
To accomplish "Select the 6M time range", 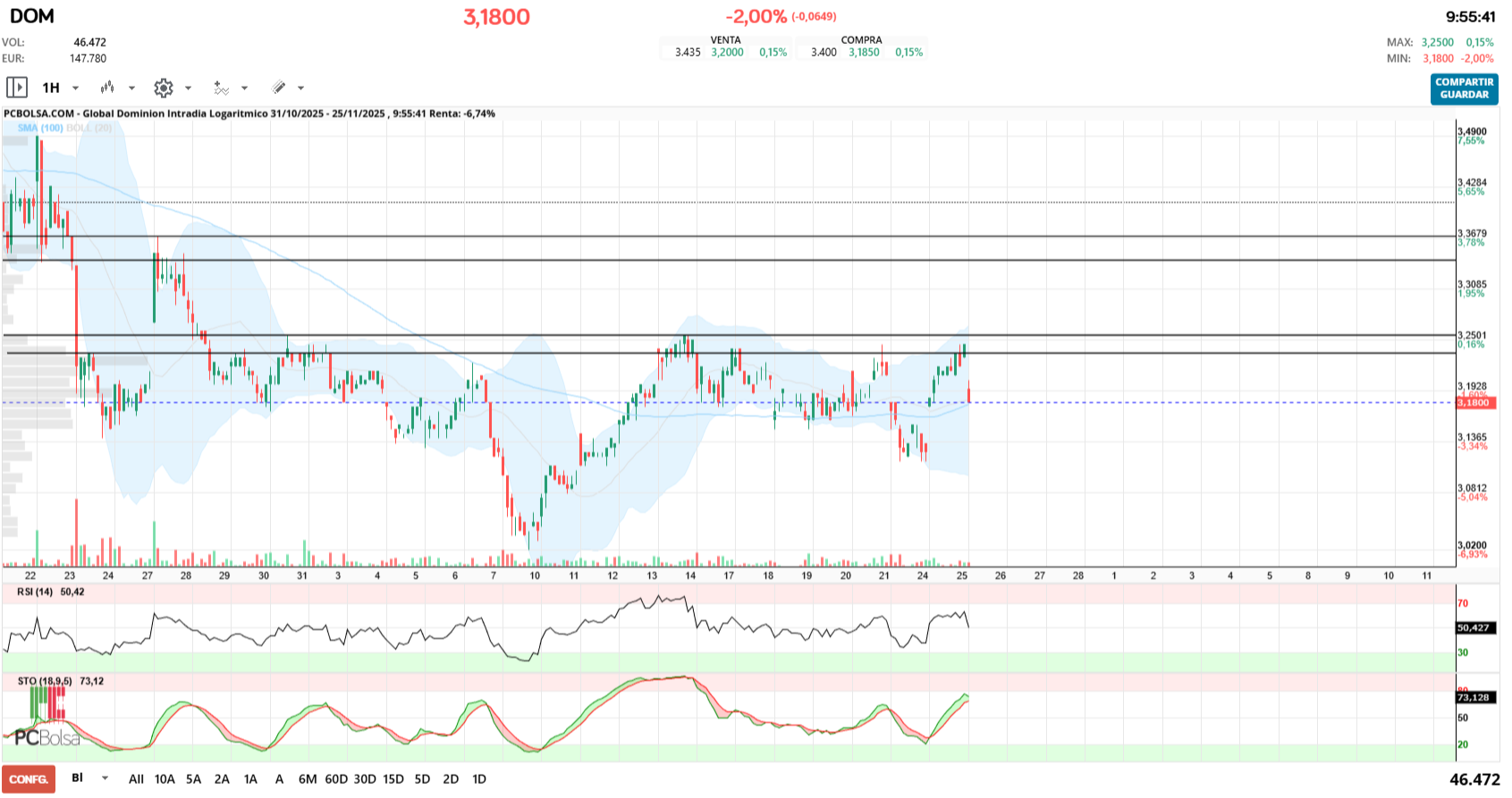I will [308, 779].
